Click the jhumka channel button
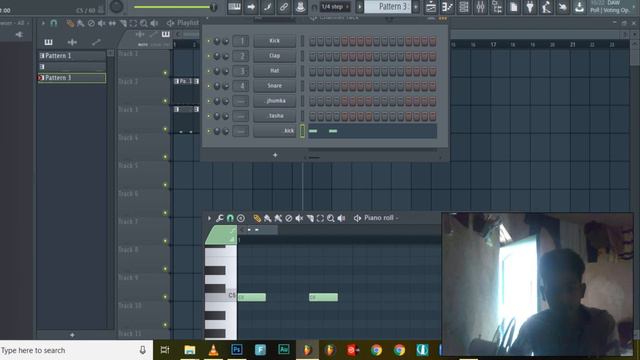This screenshot has width=640, height=360. tap(275, 101)
